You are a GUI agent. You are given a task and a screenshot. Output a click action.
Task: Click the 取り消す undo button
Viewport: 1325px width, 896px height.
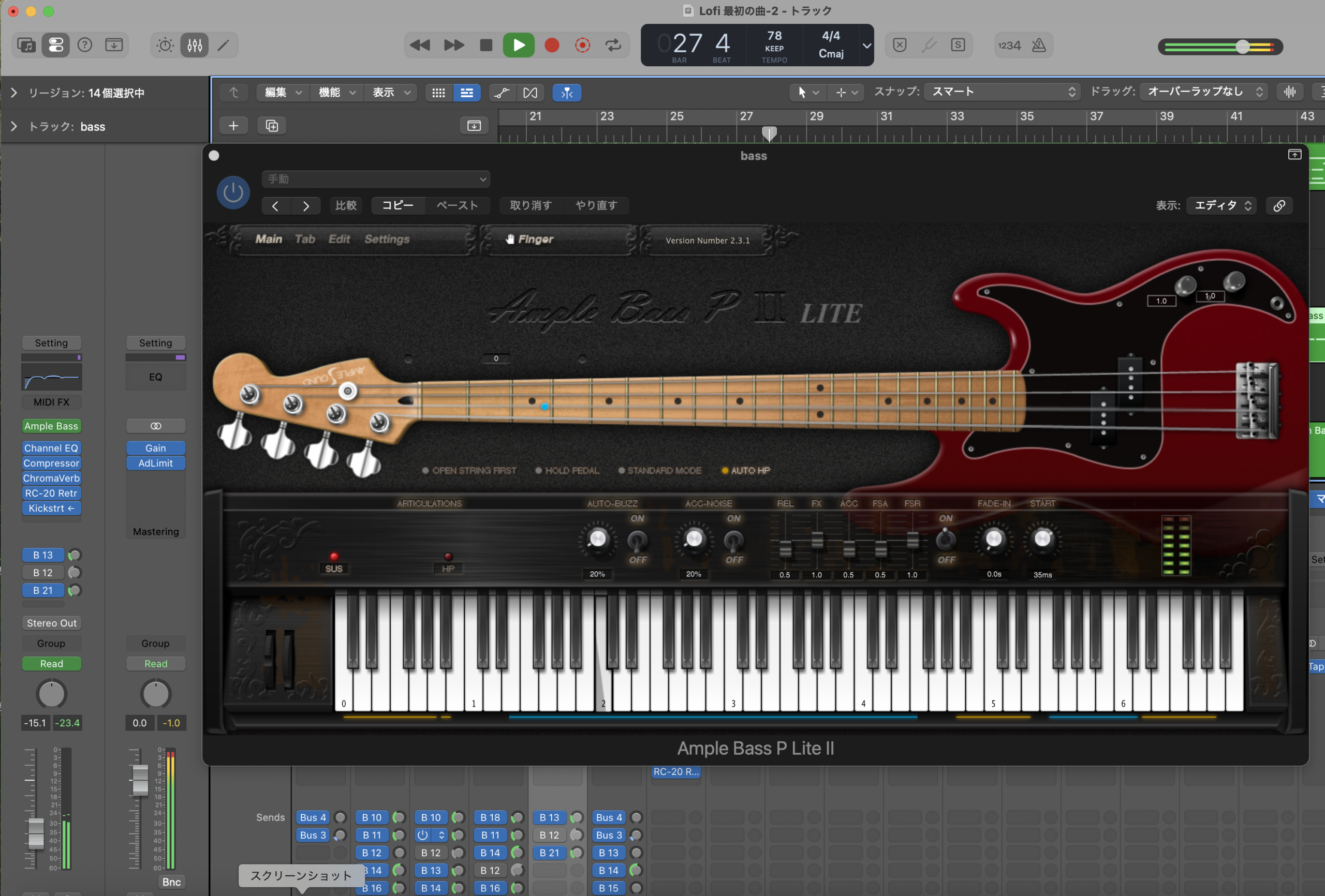(x=531, y=205)
